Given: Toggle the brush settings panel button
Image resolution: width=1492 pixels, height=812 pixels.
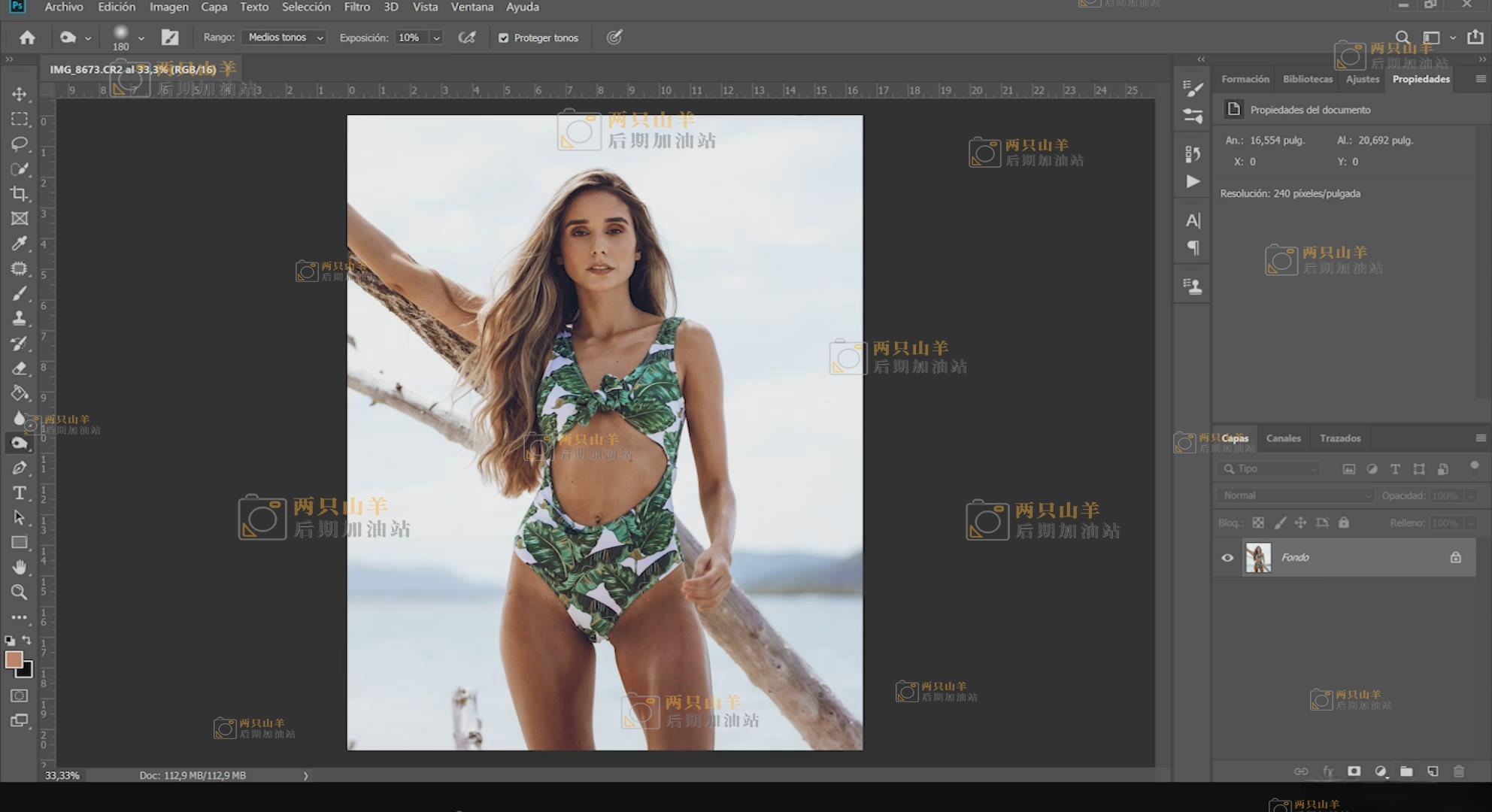Looking at the screenshot, I should point(170,38).
